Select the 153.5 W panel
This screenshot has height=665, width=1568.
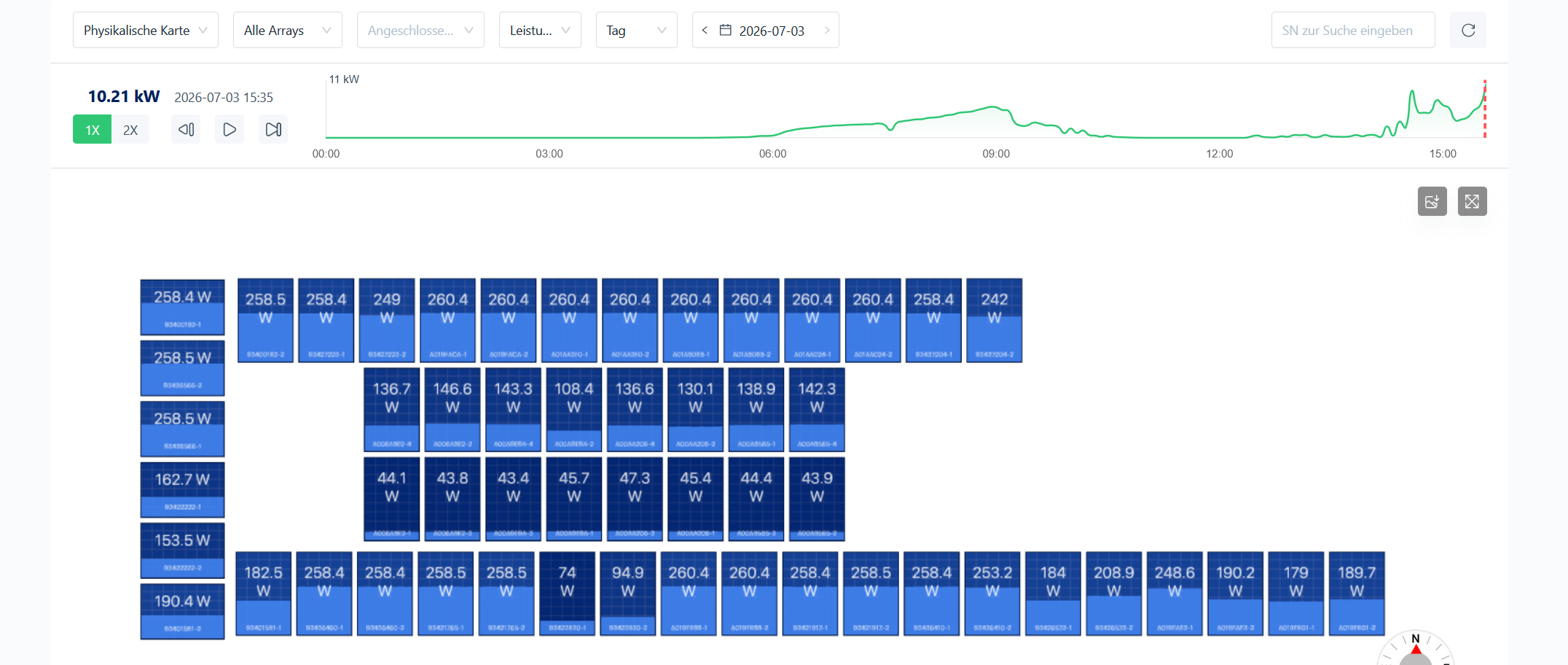point(182,551)
